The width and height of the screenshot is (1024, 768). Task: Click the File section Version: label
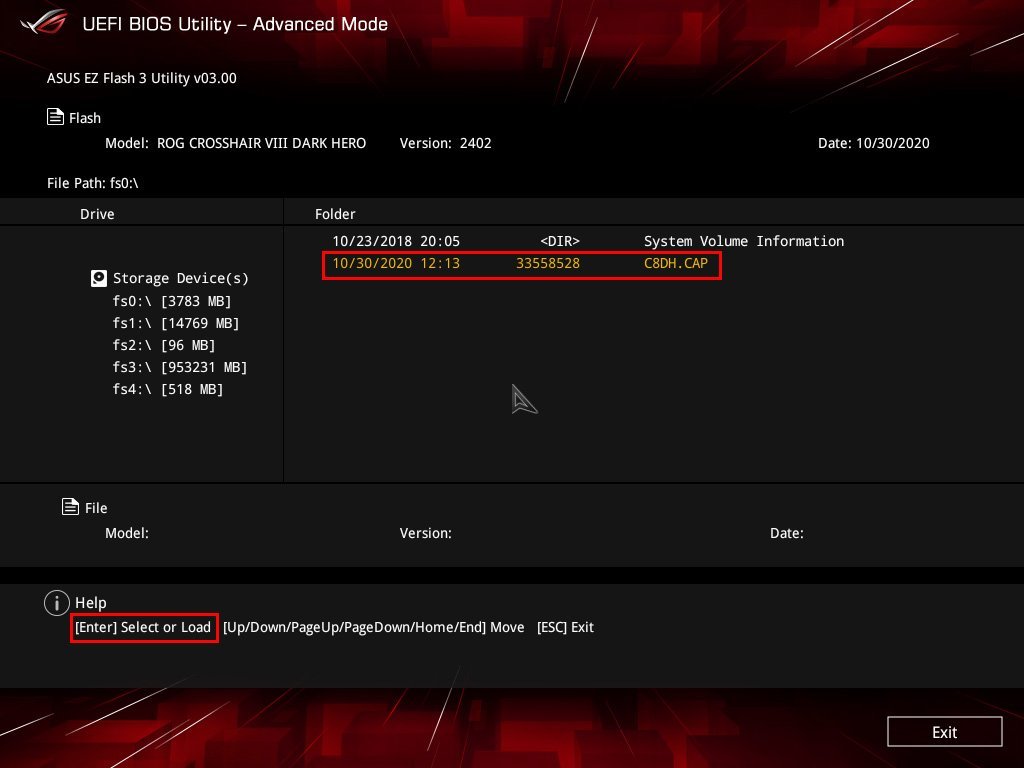[425, 533]
